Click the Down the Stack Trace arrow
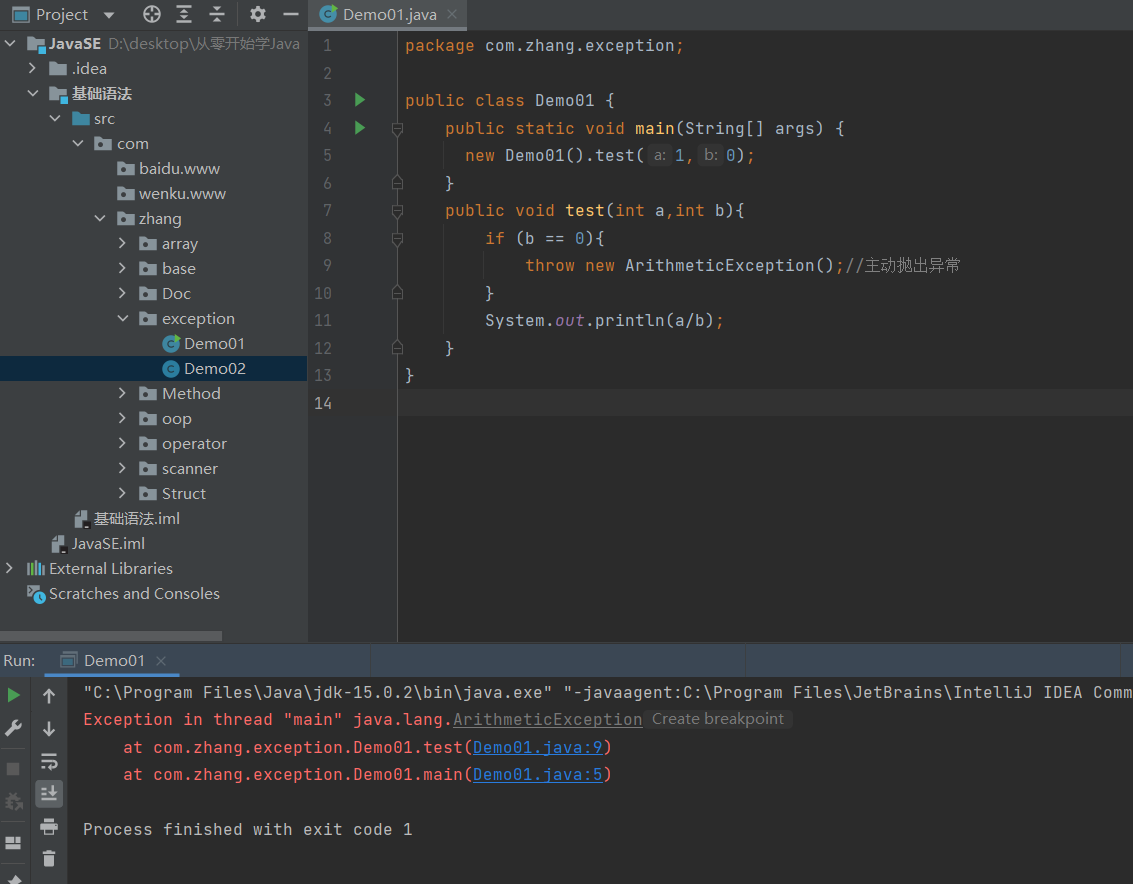The width and height of the screenshot is (1133, 884). (x=48, y=729)
